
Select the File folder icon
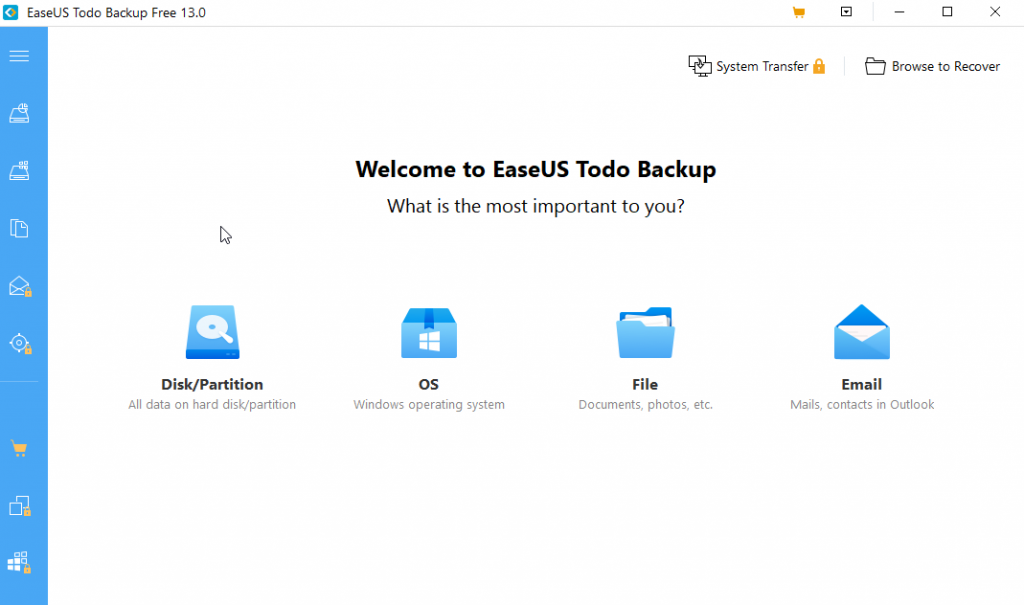[x=645, y=333]
